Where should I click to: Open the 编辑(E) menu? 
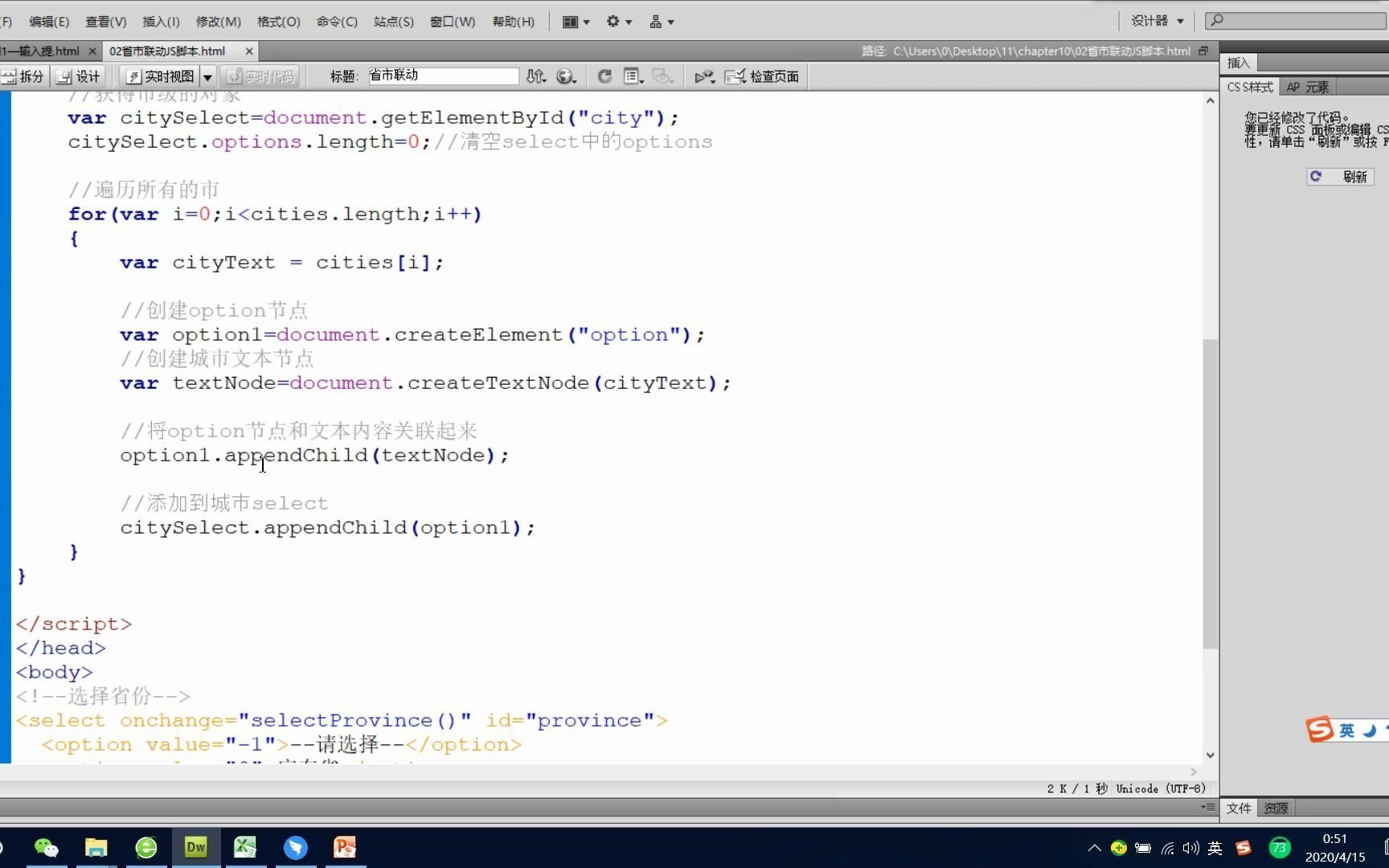(x=49, y=22)
